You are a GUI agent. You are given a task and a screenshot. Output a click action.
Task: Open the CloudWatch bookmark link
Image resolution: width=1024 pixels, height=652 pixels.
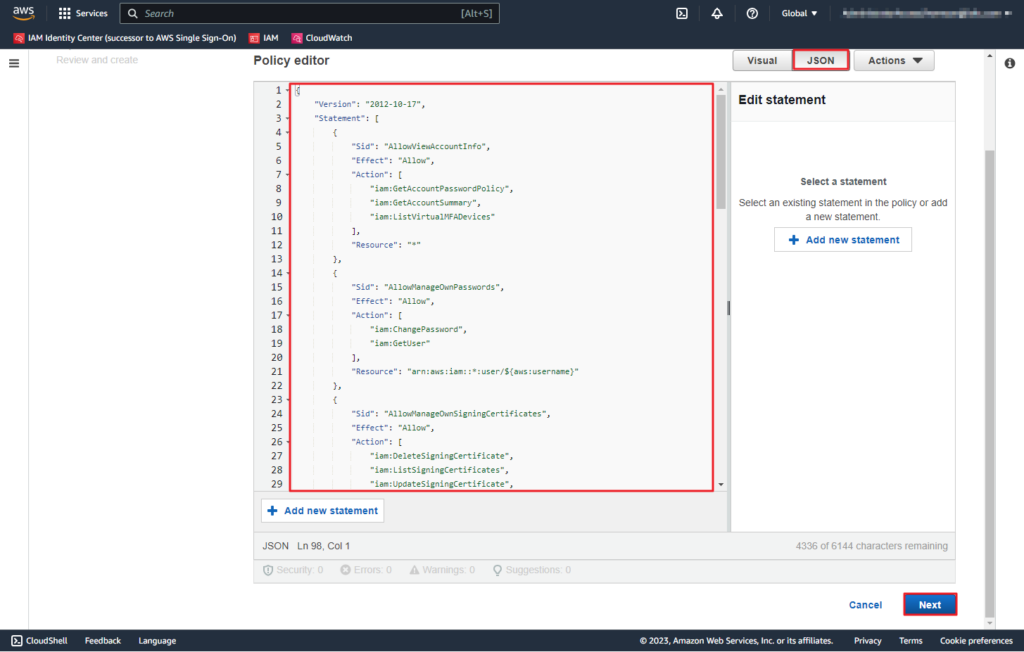coord(328,38)
